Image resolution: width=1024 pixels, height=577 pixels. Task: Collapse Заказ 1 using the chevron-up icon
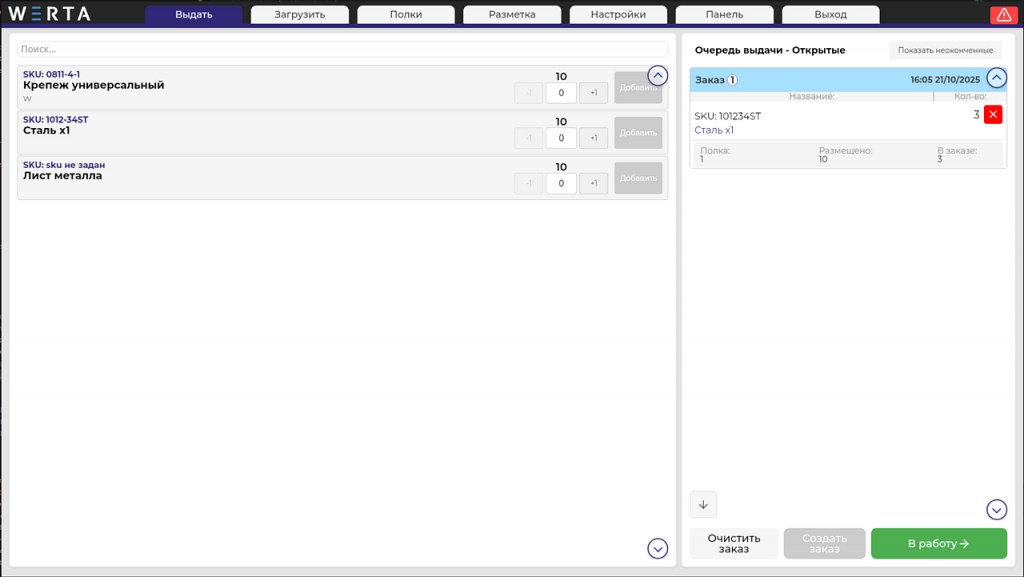pos(996,78)
